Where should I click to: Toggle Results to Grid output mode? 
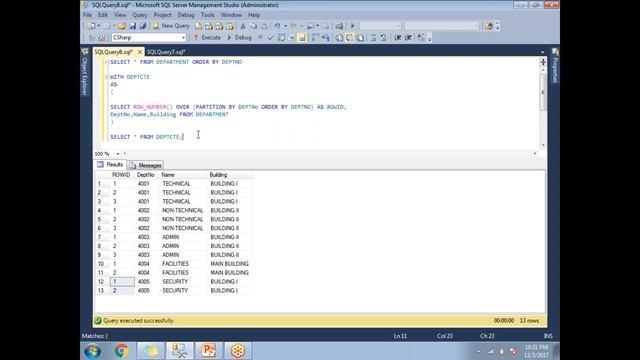click(350, 38)
